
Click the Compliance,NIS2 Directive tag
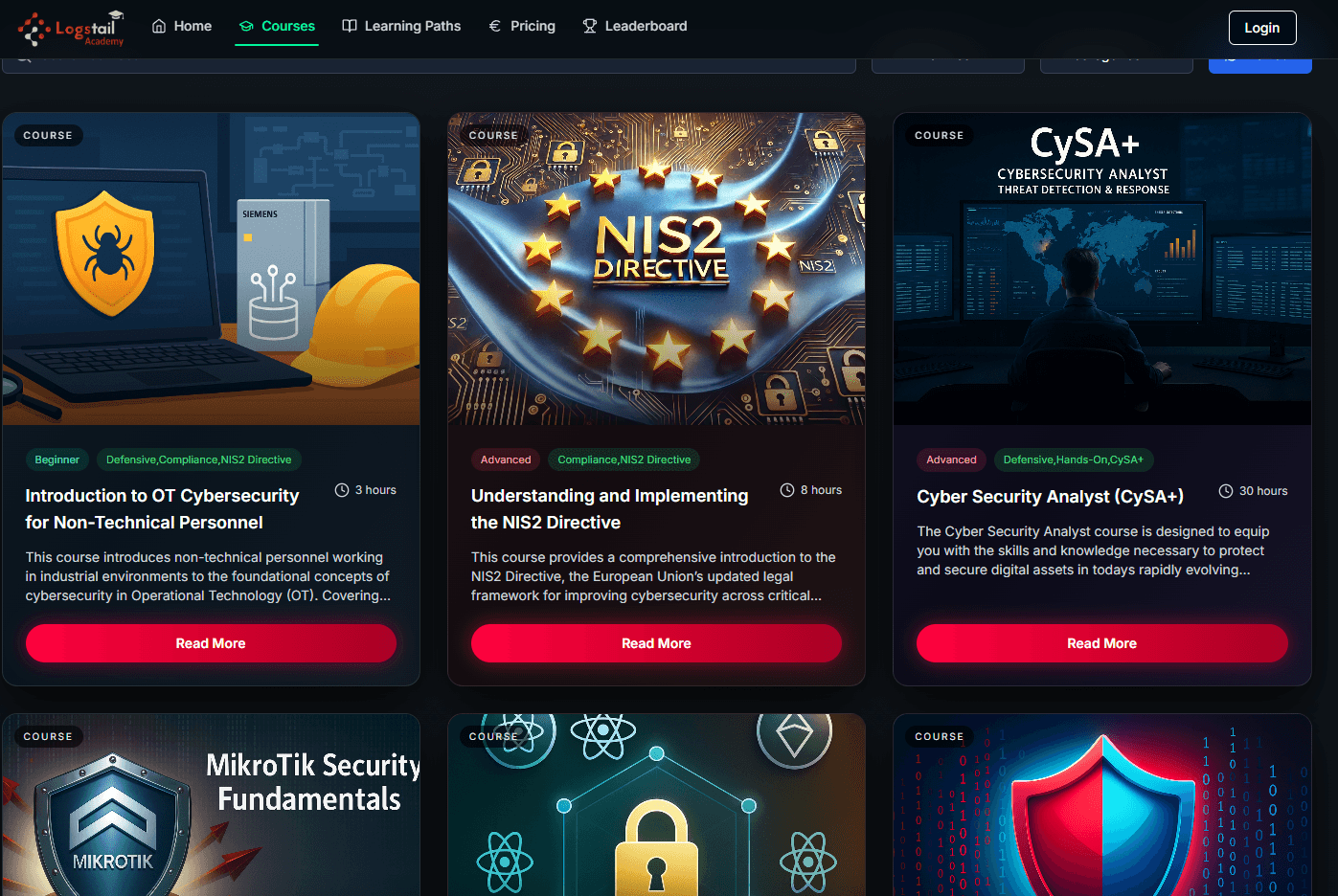tap(624, 459)
